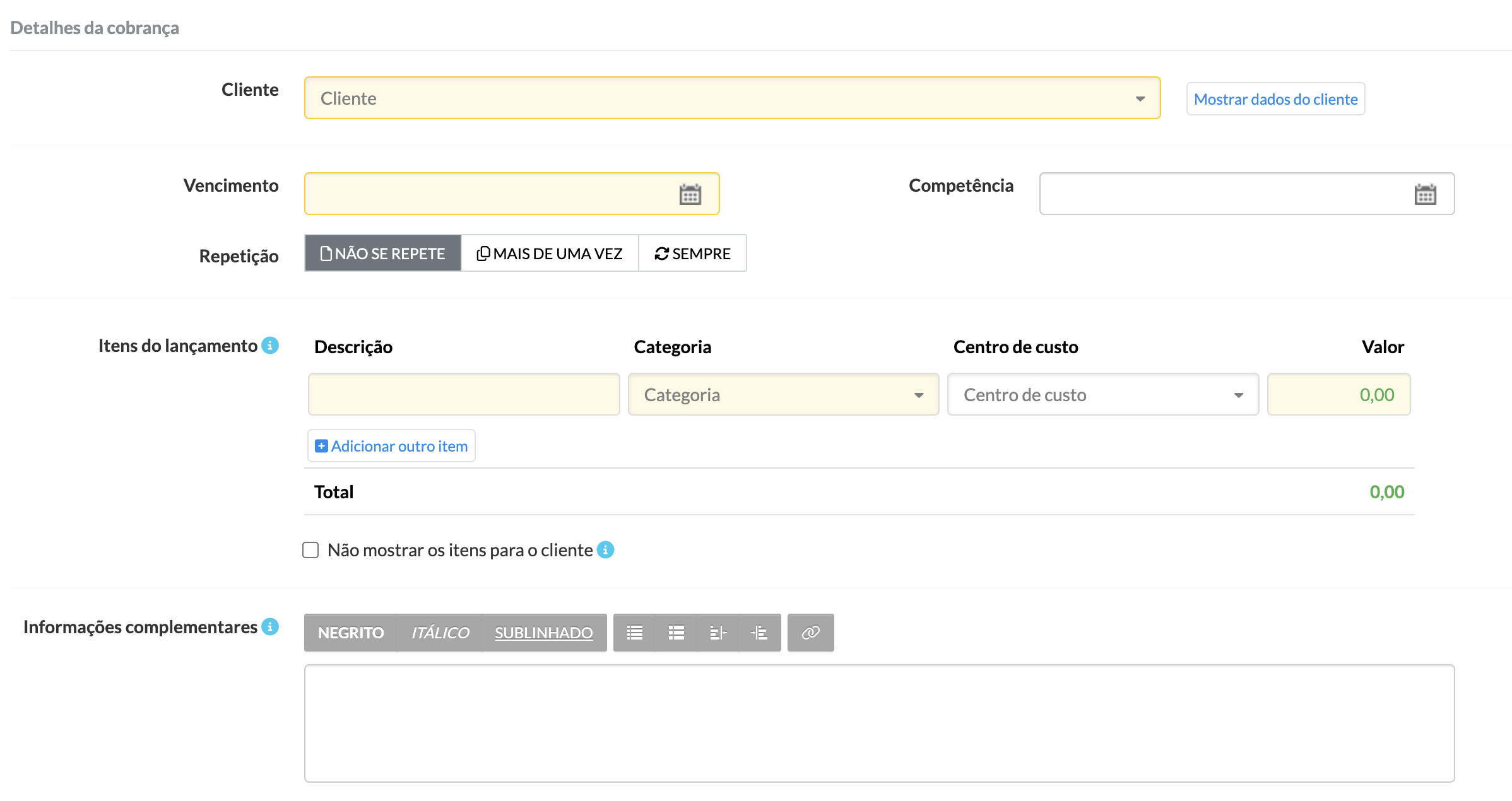This screenshot has height=801, width=1512.
Task: Toggle NEGRITO bold formatting
Action: click(x=351, y=633)
